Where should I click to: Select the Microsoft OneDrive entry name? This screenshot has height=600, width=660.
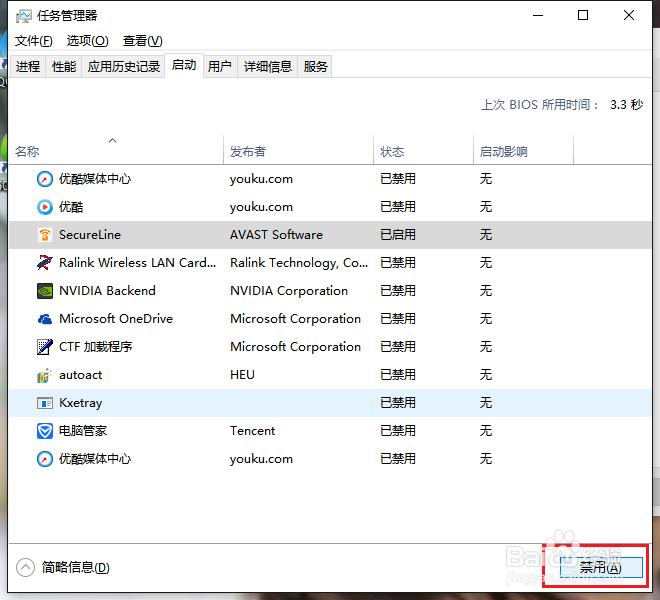(x=116, y=319)
